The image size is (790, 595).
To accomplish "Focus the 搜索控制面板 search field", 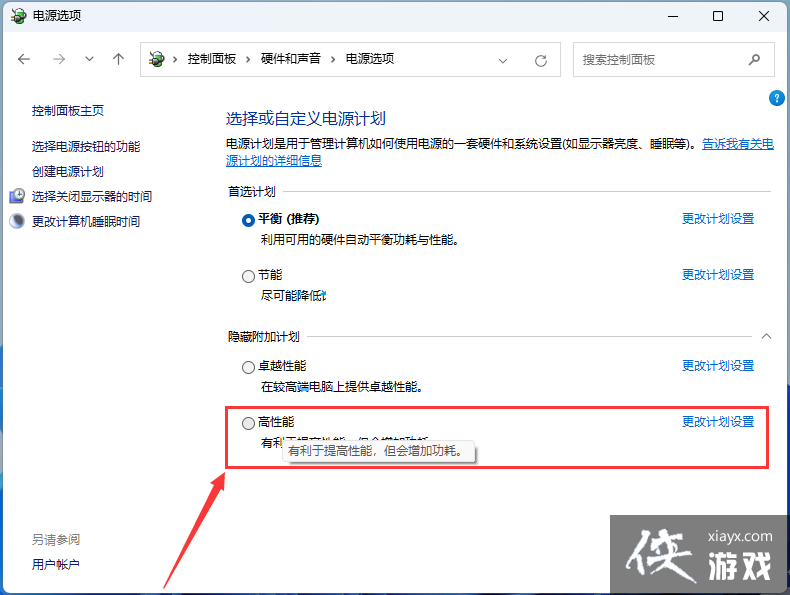I will tap(674, 59).
